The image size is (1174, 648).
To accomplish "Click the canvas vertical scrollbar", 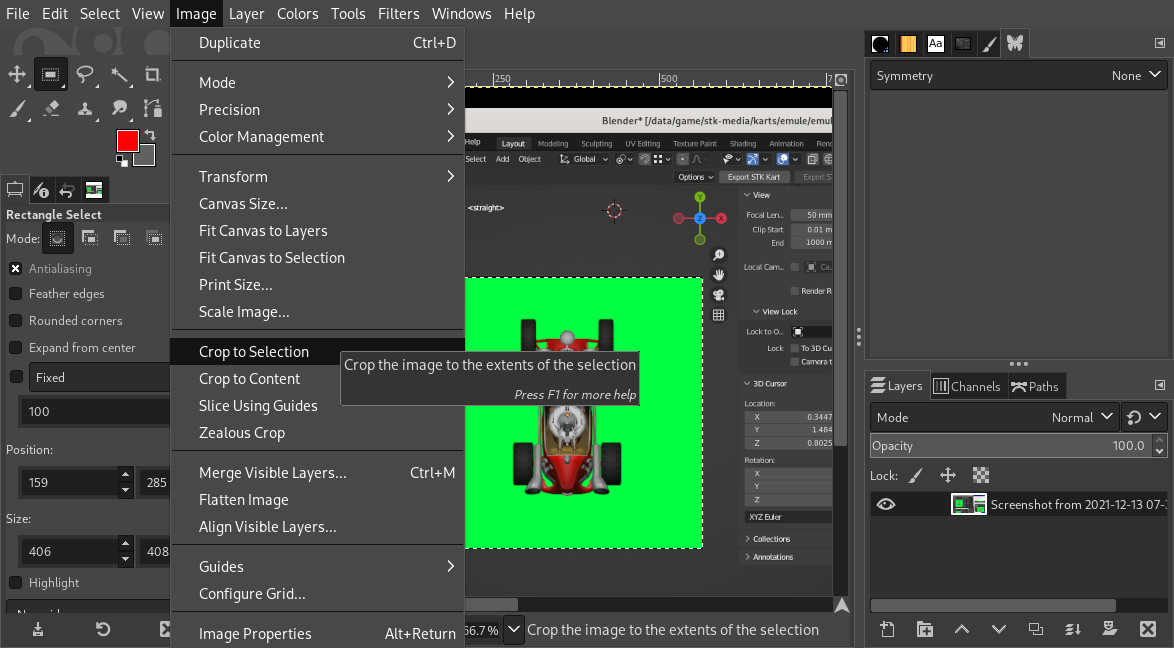I will click(x=841, y=268).
